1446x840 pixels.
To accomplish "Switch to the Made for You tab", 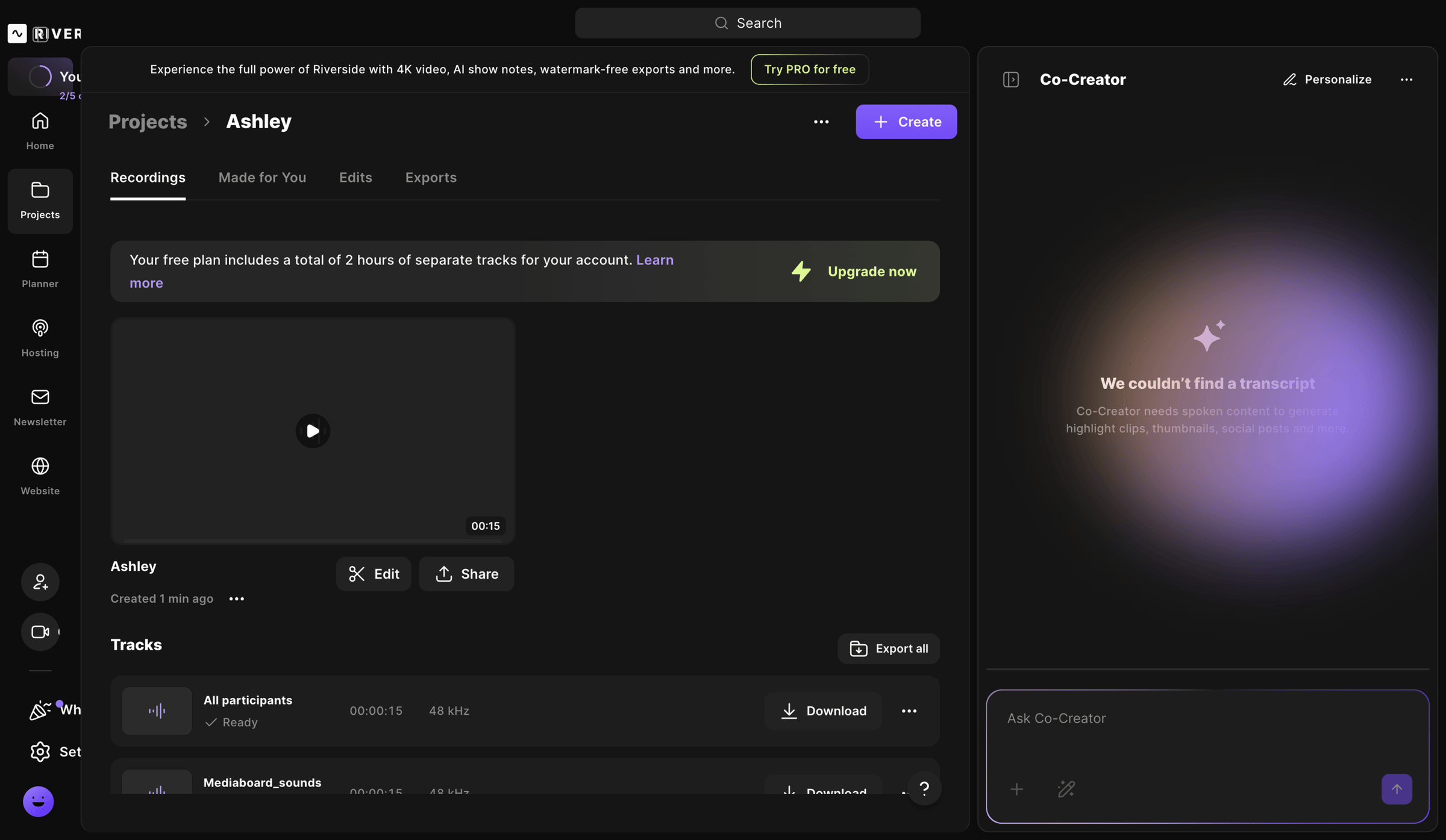I will pyautogui.click(x=262, y=178).
